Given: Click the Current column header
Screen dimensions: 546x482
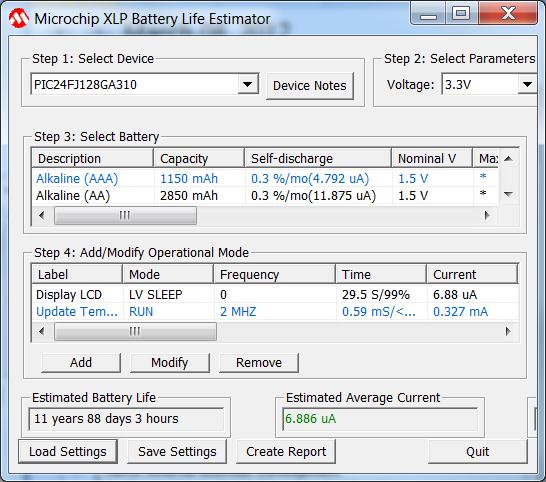Looking at the screenshot, I should click(x=472, y=274).
